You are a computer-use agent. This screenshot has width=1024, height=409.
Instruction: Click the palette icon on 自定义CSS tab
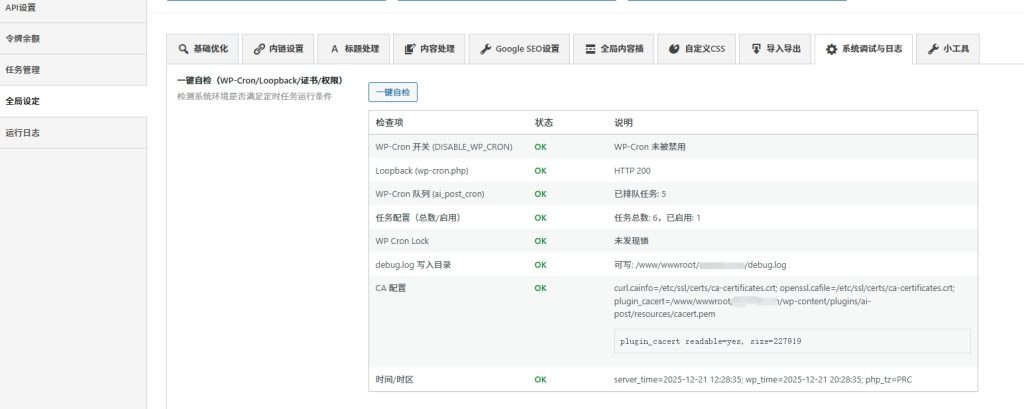point(674,49)
